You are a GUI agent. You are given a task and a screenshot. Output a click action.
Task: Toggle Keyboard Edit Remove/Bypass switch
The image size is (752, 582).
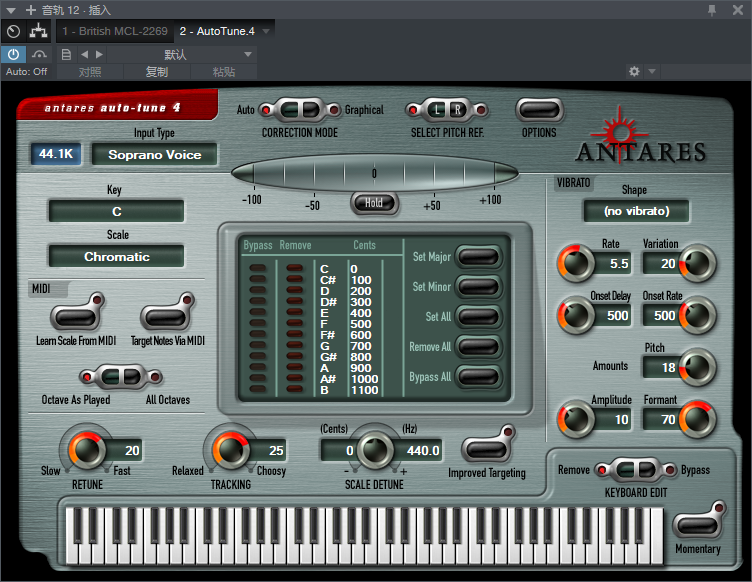click(x=636, y=470)
